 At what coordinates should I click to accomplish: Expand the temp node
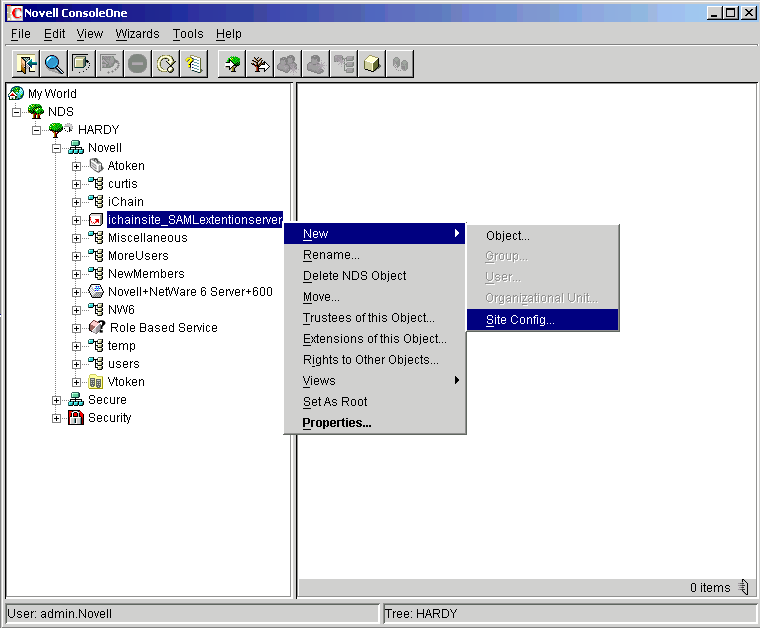pyautogui.click(x=76, y=346)
